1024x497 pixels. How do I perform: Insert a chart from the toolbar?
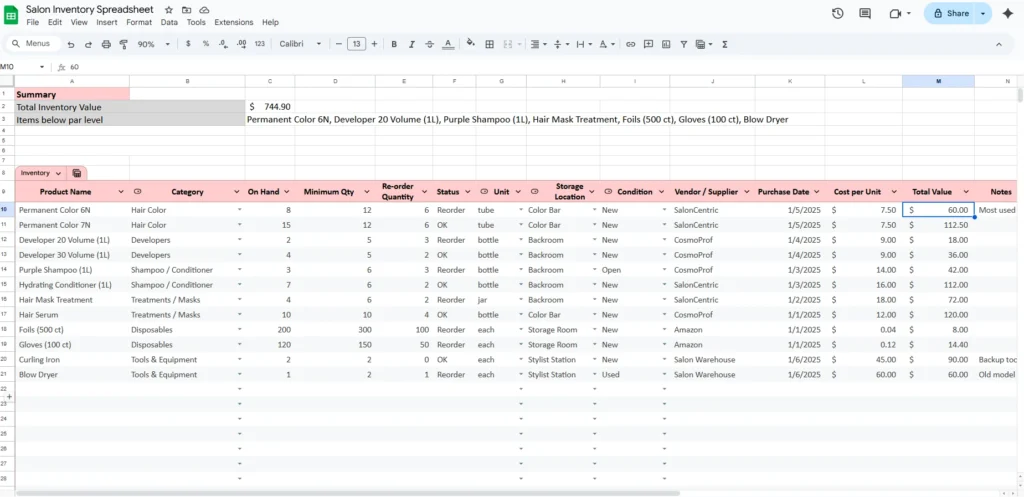pyautogui.click(x=665, y=44)
